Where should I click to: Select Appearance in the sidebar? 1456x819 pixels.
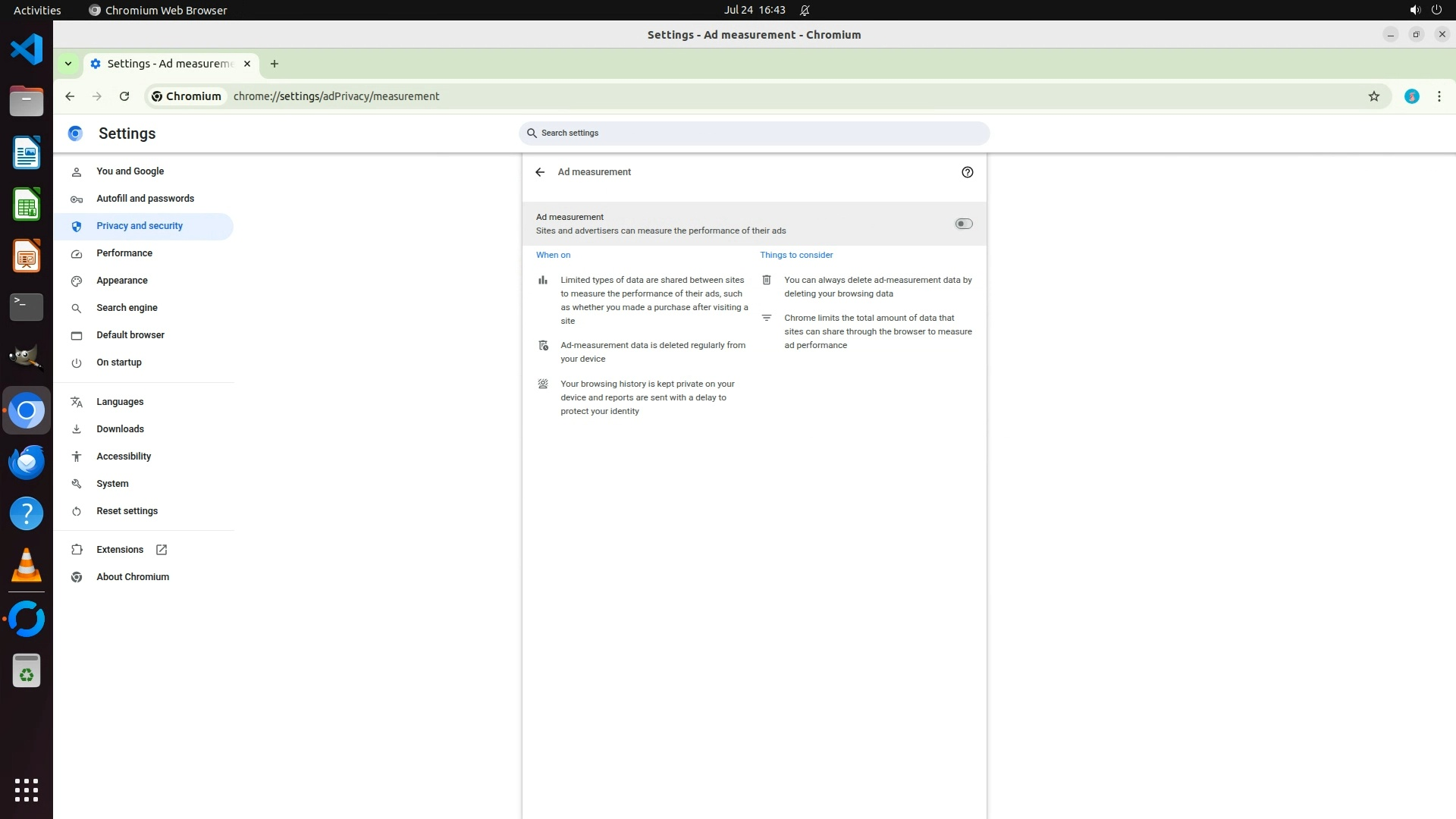click(x=122, y=281)
